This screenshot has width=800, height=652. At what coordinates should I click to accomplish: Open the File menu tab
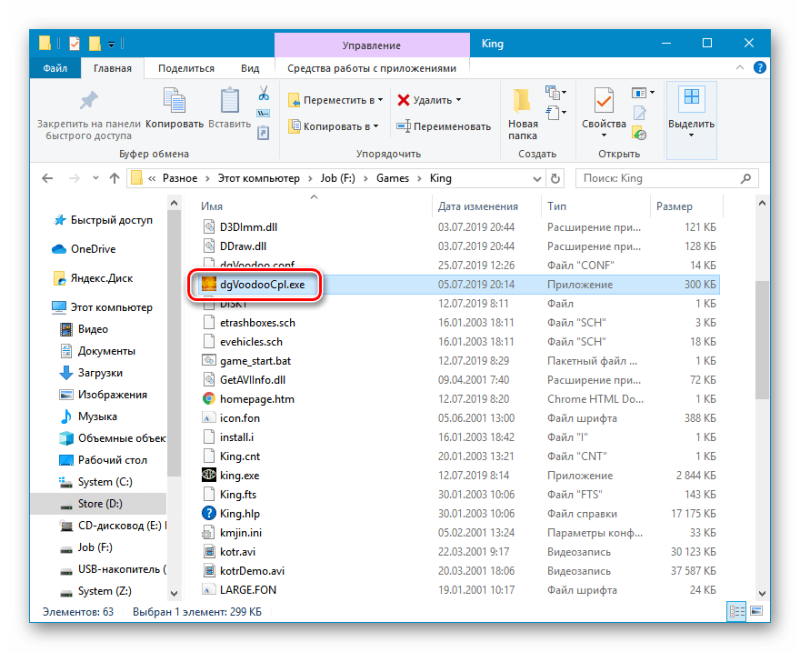point(55,68)
